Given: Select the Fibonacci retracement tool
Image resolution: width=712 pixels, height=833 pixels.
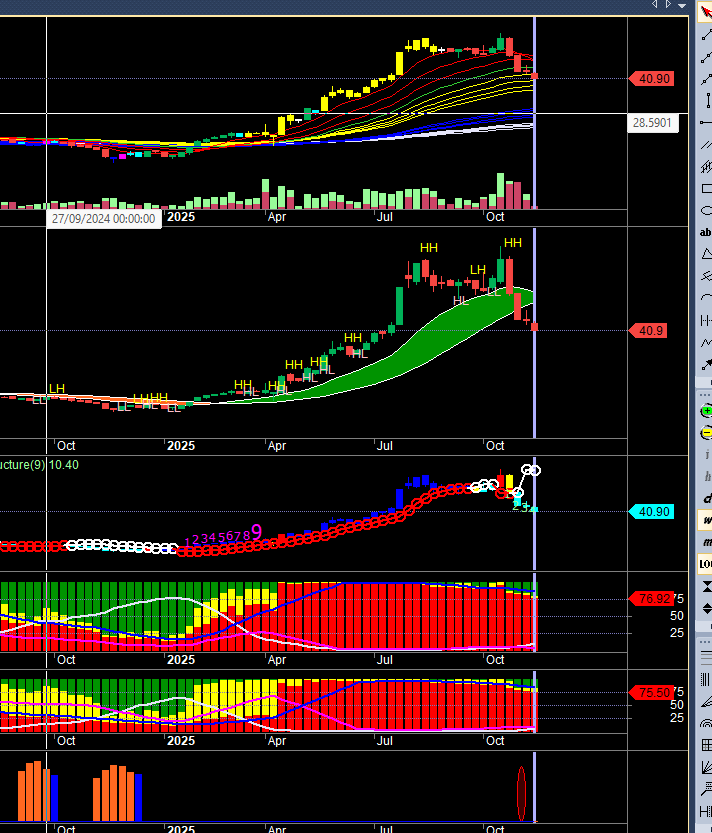Looking at the screenshot, I should tap(706, 657).
